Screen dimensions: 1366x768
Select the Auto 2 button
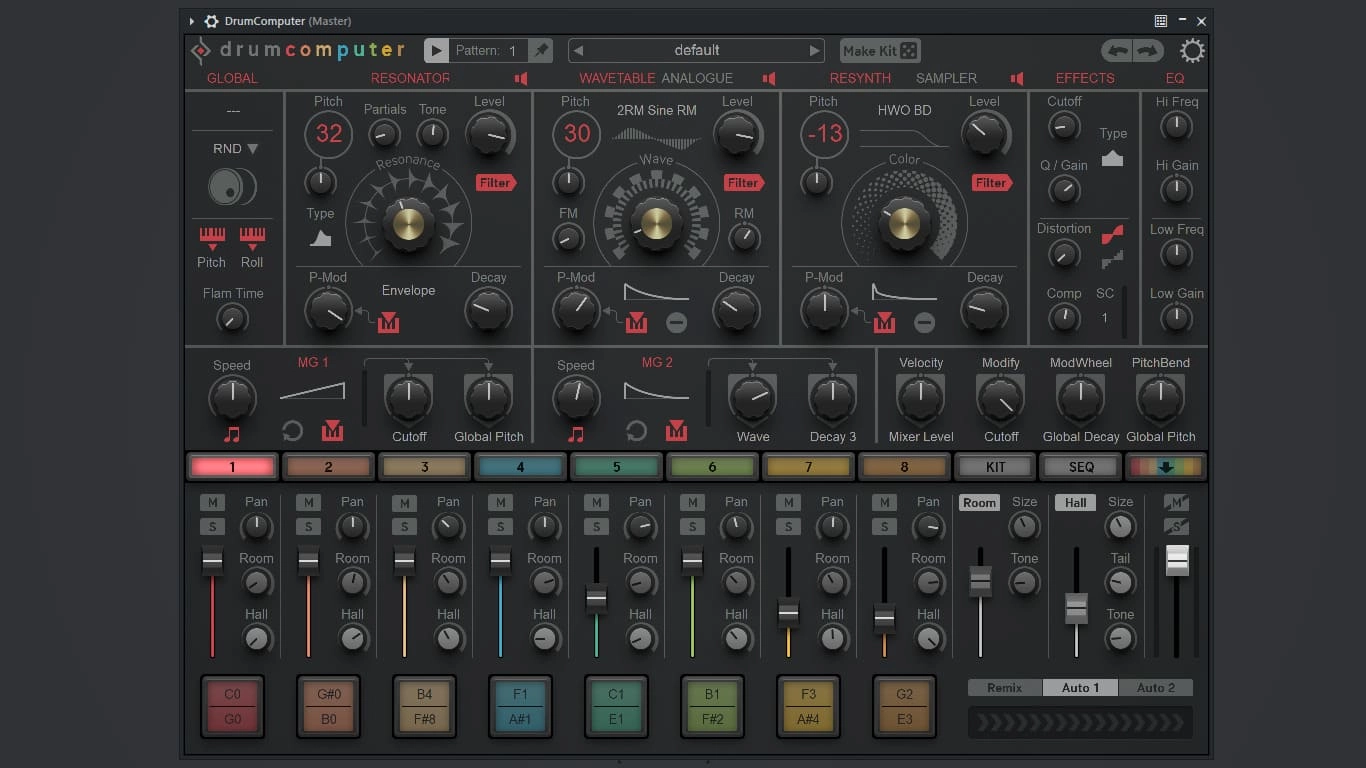point(1156,687)
